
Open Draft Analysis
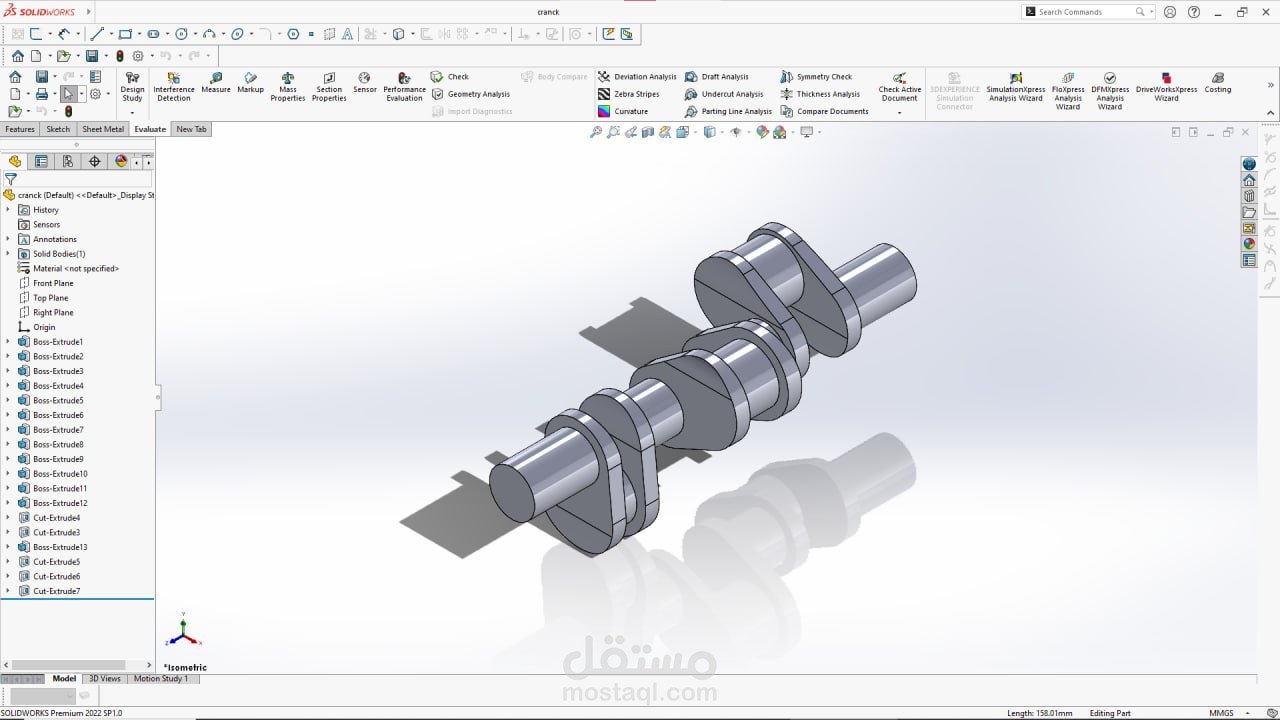tap(717, 77)
